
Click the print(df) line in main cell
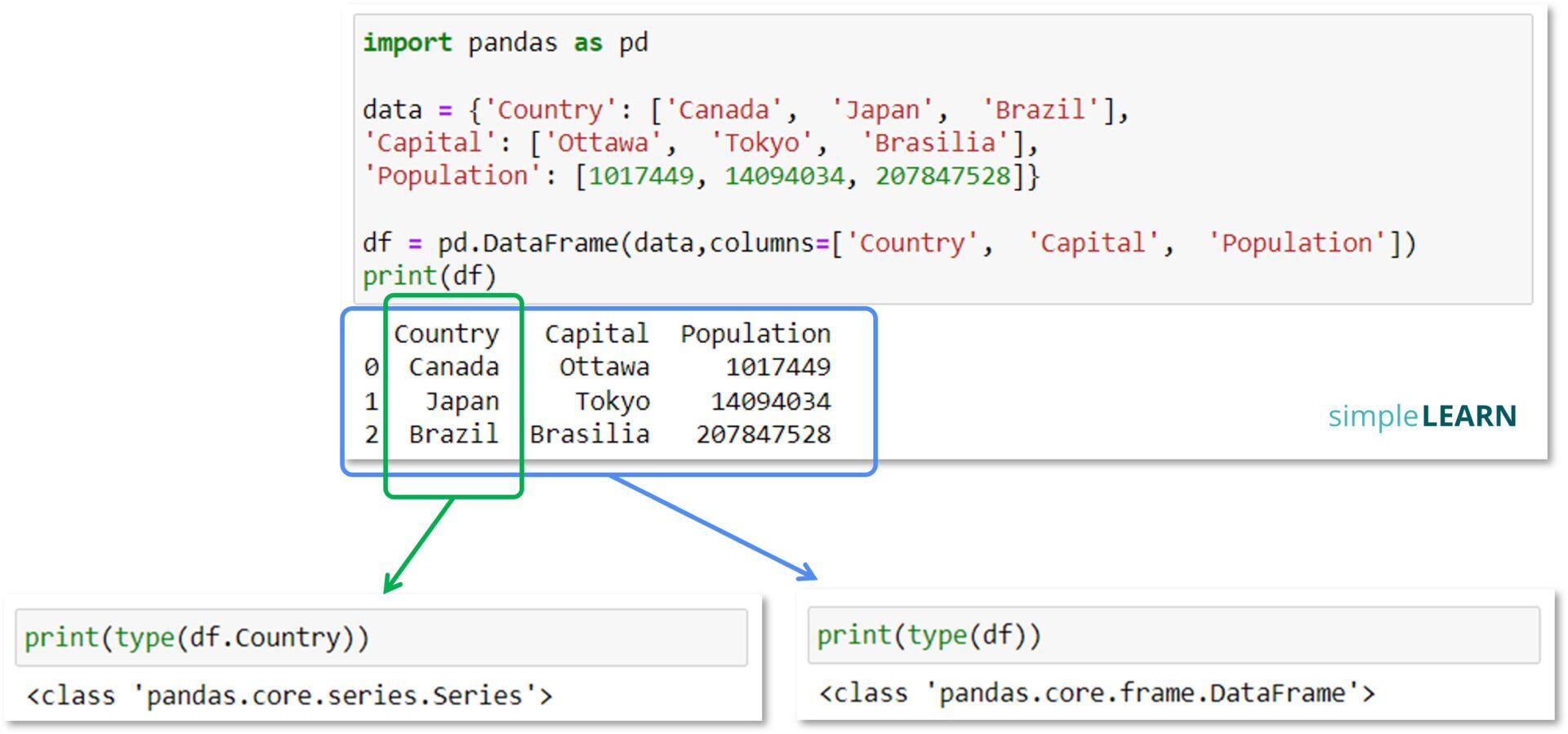(430, 276)
